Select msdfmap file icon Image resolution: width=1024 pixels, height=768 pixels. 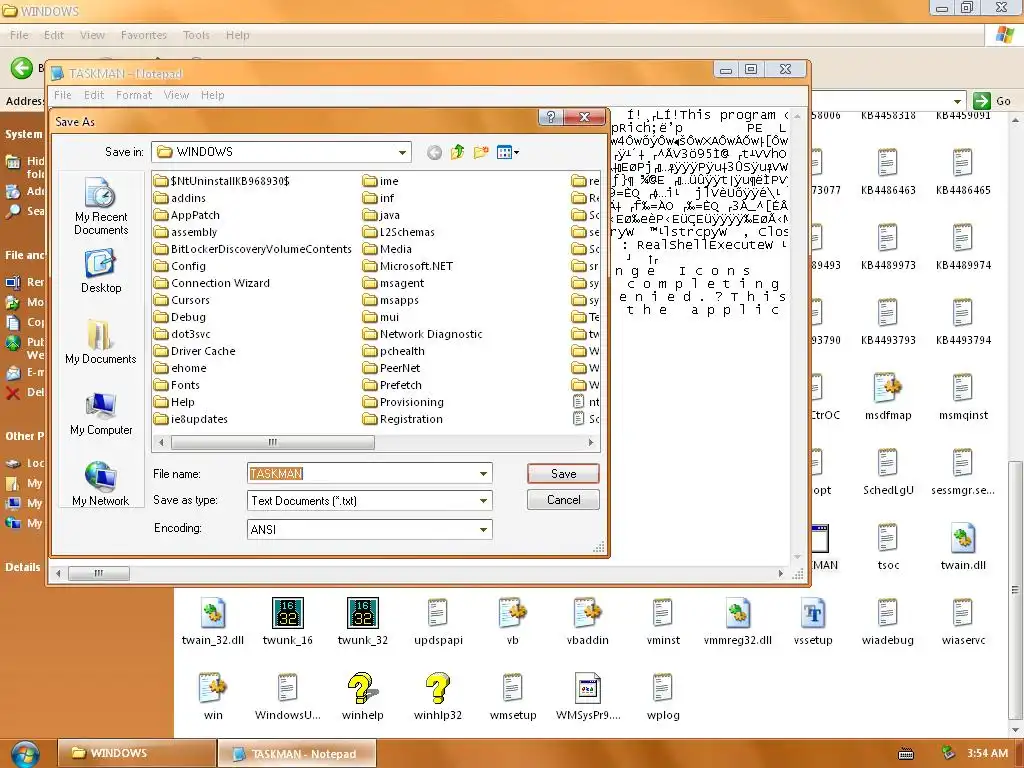(888, 396)
